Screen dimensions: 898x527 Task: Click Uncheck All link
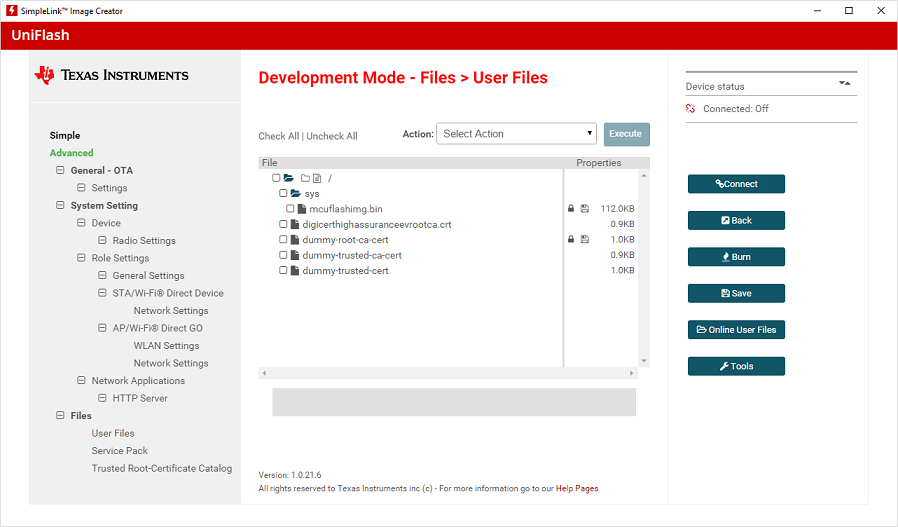click(x=332, y=136)
